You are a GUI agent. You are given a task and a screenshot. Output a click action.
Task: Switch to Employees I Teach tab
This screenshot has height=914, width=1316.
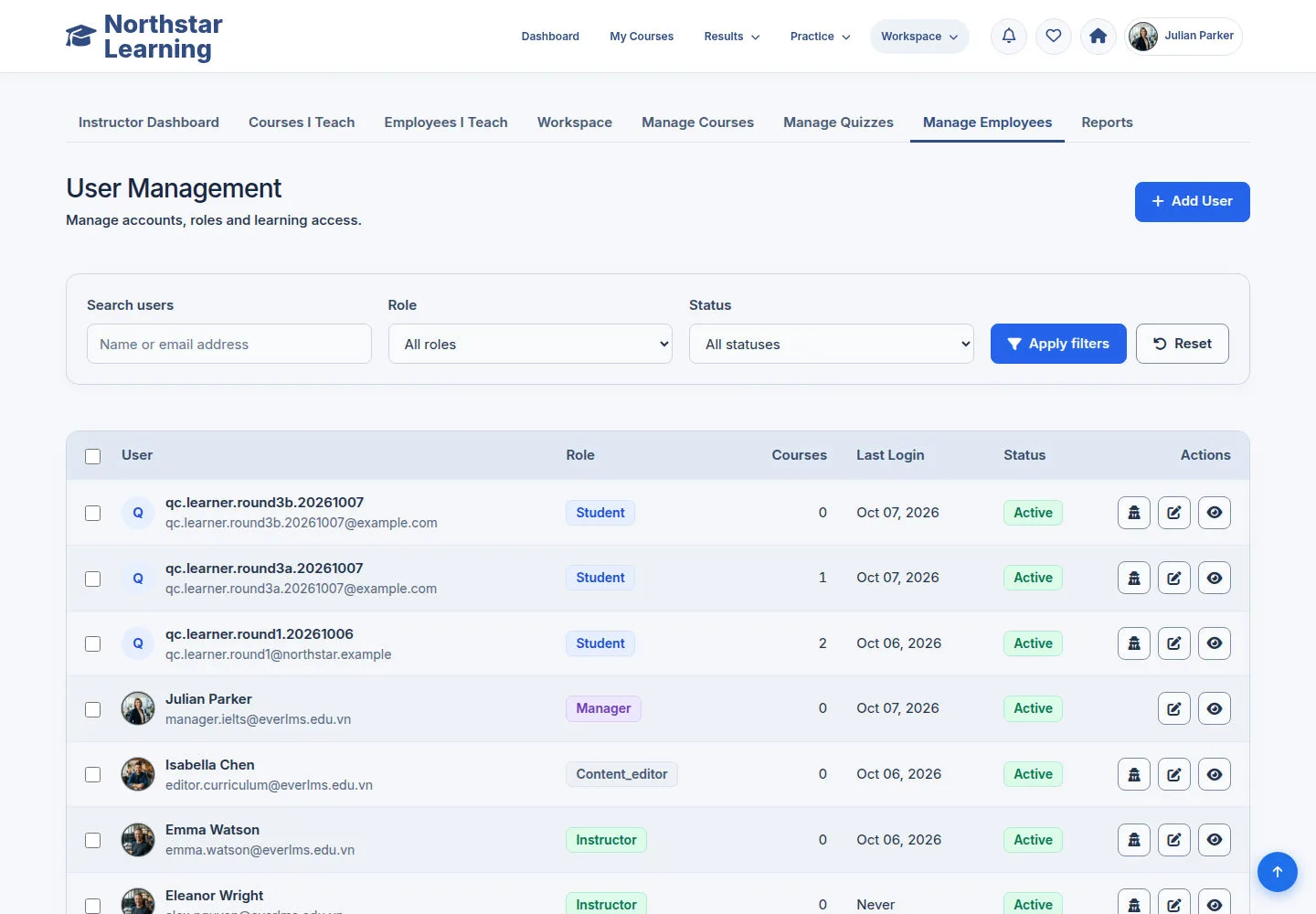pos(446,122)
